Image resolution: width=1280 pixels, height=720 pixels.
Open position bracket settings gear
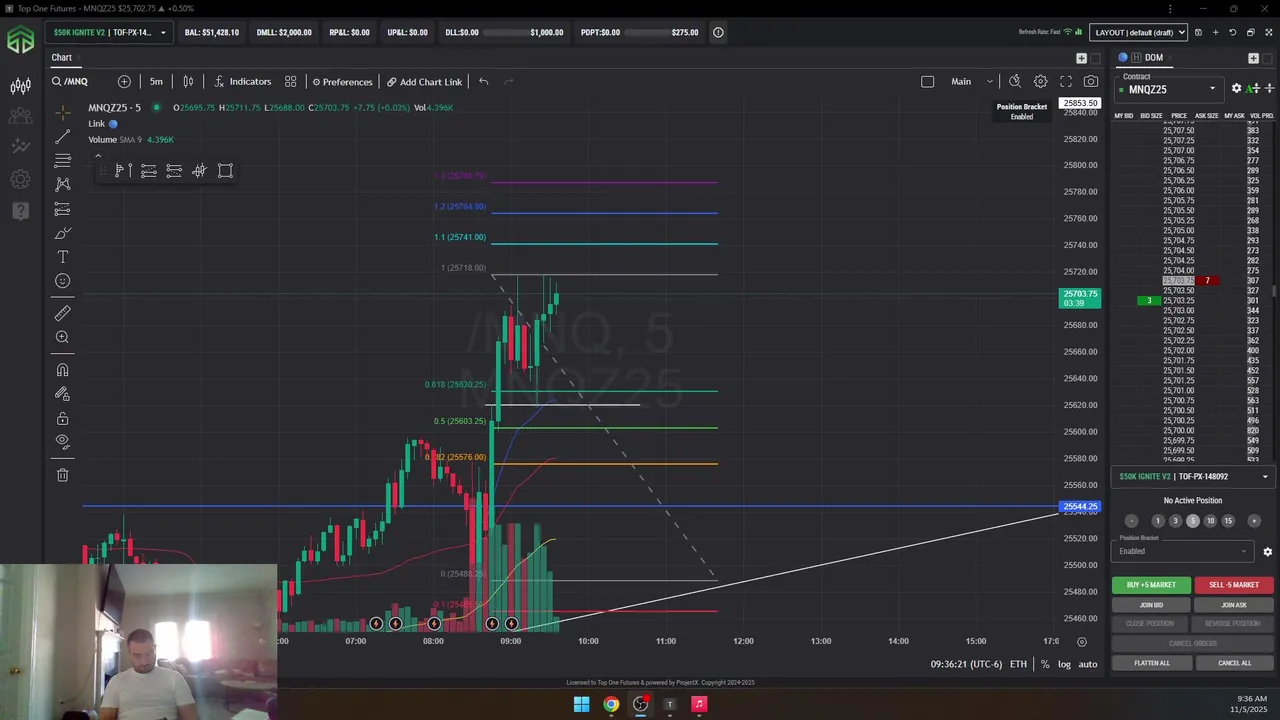1267,552
